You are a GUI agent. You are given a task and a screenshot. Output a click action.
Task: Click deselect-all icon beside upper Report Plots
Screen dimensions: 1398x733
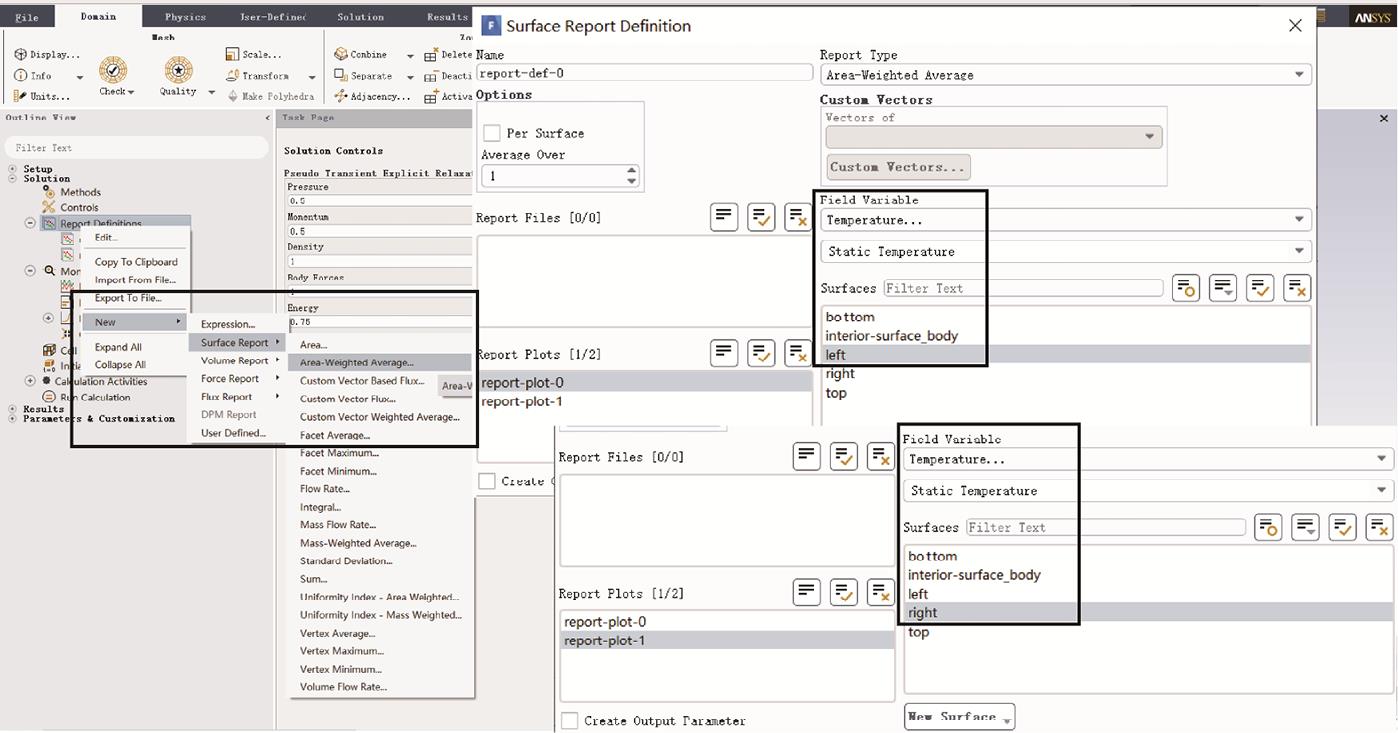(797, 353)
